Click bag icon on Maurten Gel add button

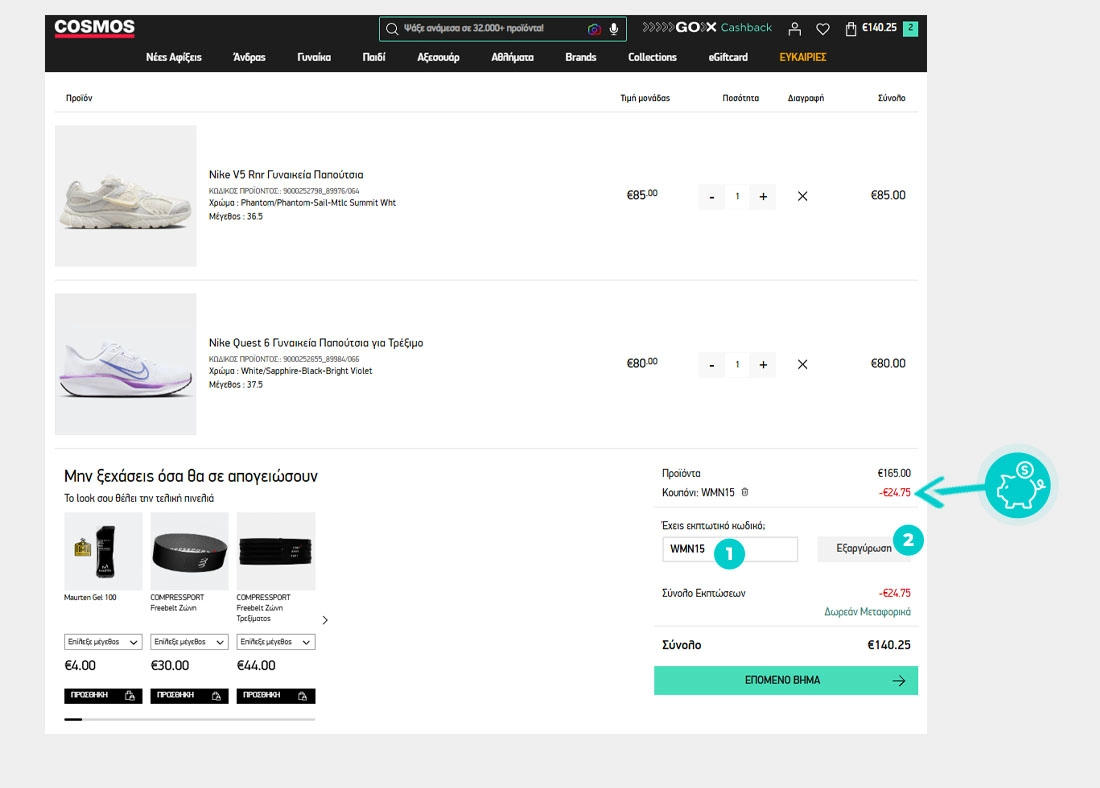pos(130,696)
